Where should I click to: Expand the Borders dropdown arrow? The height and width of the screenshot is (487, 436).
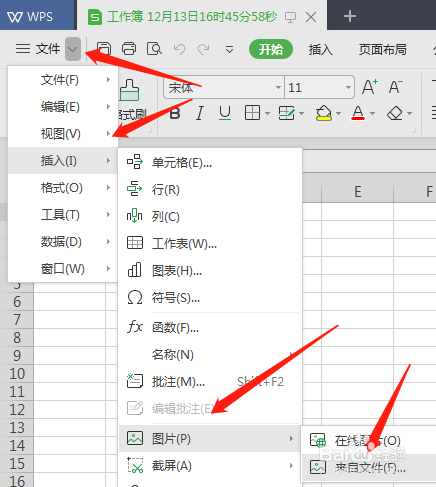[x=267, y=114]
